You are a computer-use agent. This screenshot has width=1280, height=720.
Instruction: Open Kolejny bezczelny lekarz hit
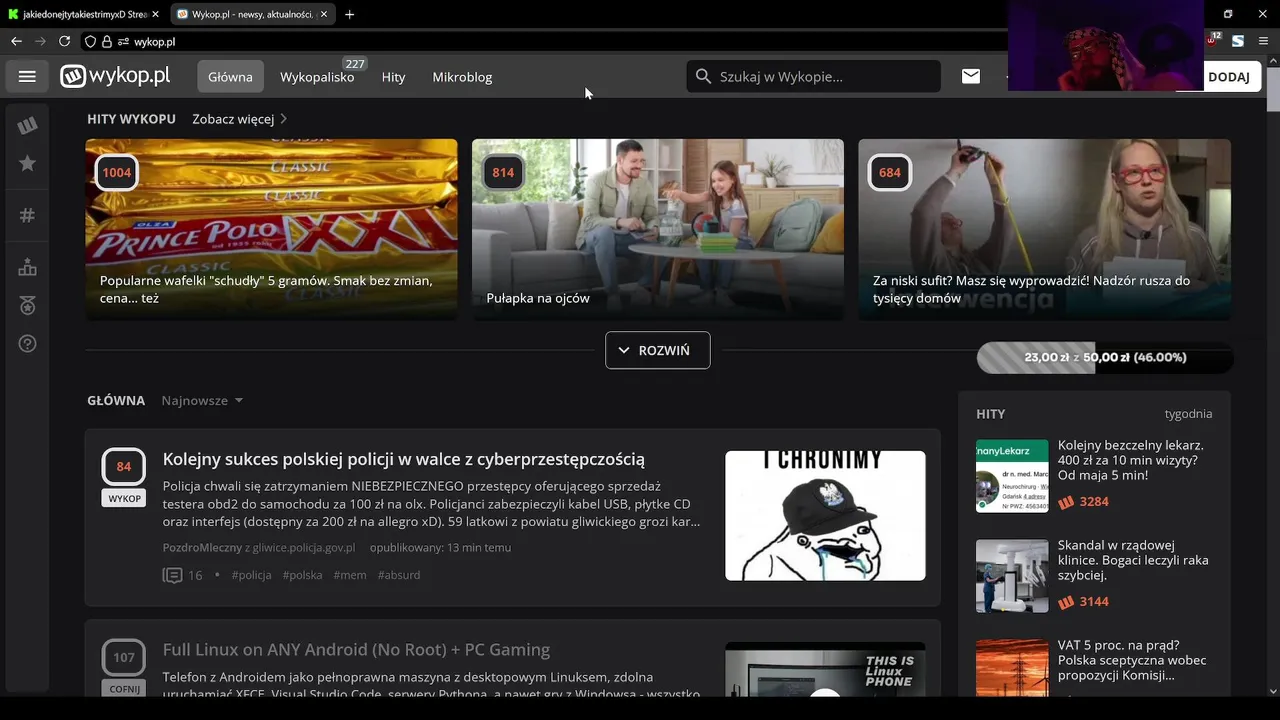coord(1131,459)
